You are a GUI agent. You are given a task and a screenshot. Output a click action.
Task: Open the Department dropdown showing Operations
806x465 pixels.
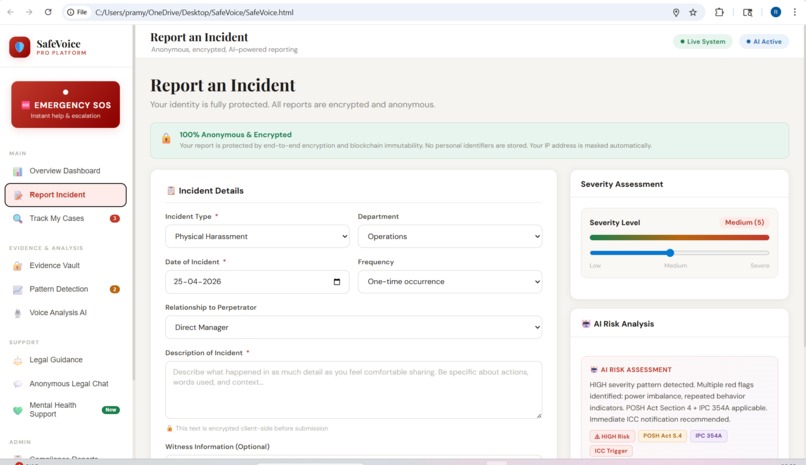(x=450, y=236)
